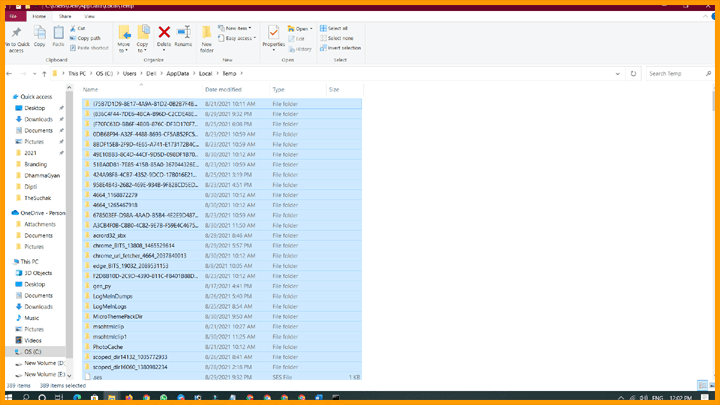Open the Easy access dropdown
The width and height of the screenshot is (720, 405).
(x=240, y=37)
